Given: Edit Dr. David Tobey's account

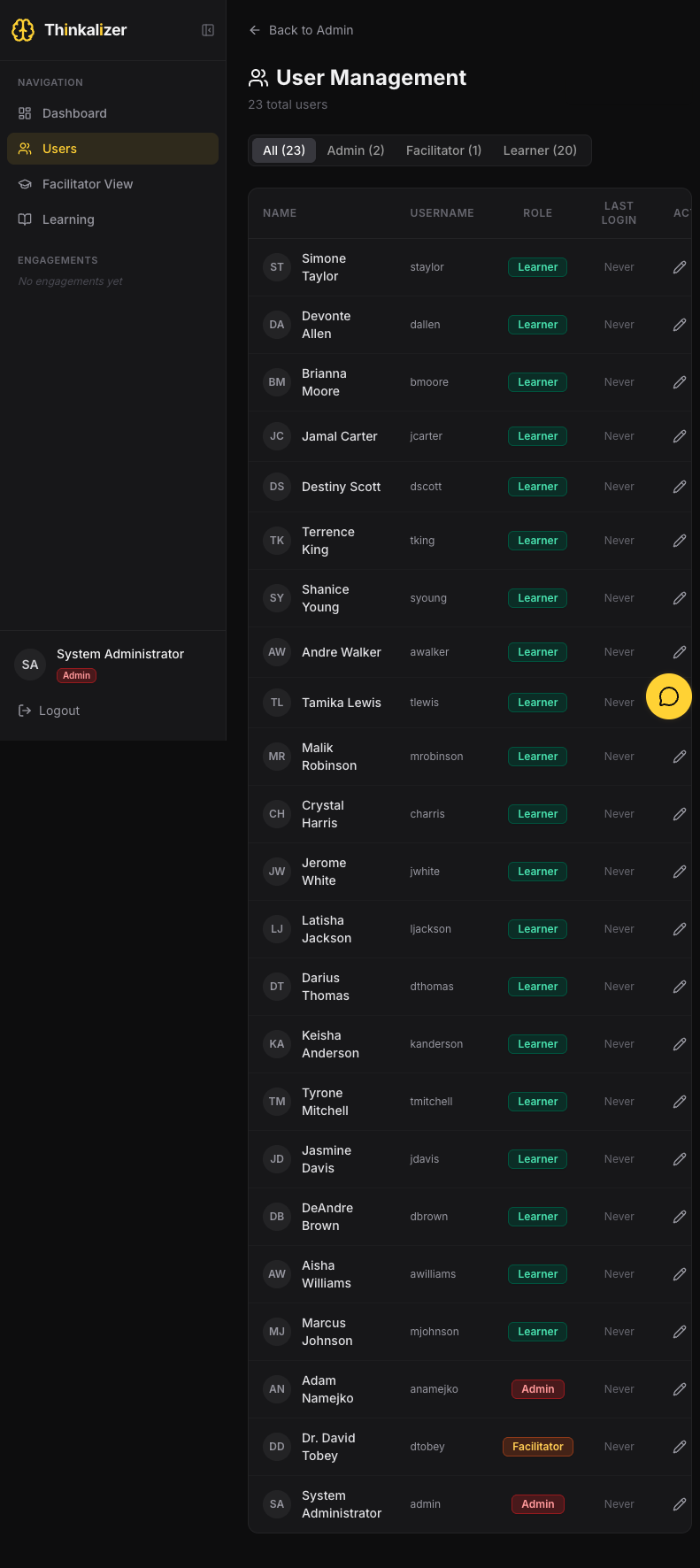Looking at the screenshot, I should (680, 1447).
